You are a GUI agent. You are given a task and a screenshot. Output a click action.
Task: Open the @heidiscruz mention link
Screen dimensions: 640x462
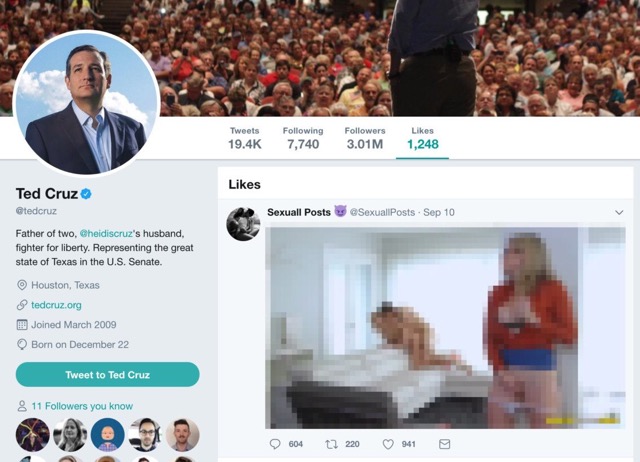[x=106, y=233]
